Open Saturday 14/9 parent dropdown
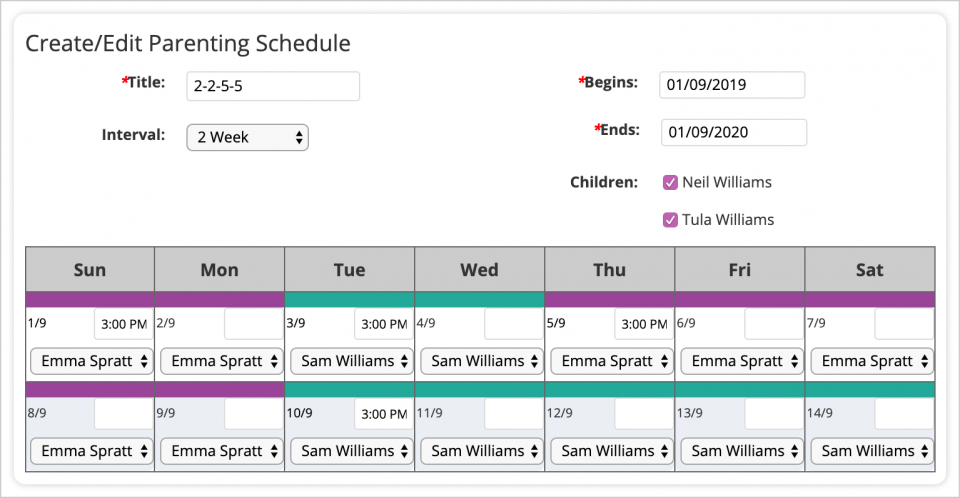Viewport: 960px width, 498px height. click(x=872, y=451)
